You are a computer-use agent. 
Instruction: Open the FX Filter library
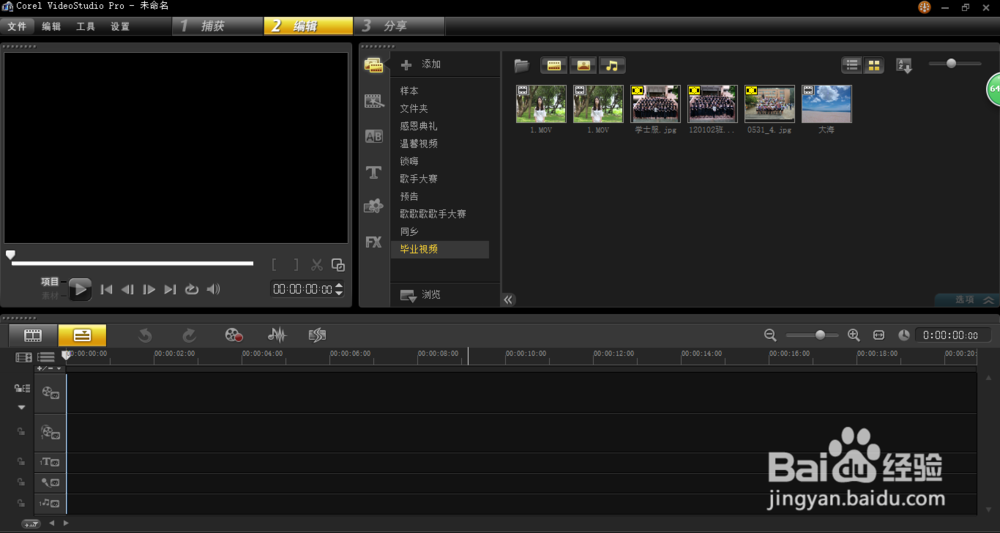click(x=373, y=242)
